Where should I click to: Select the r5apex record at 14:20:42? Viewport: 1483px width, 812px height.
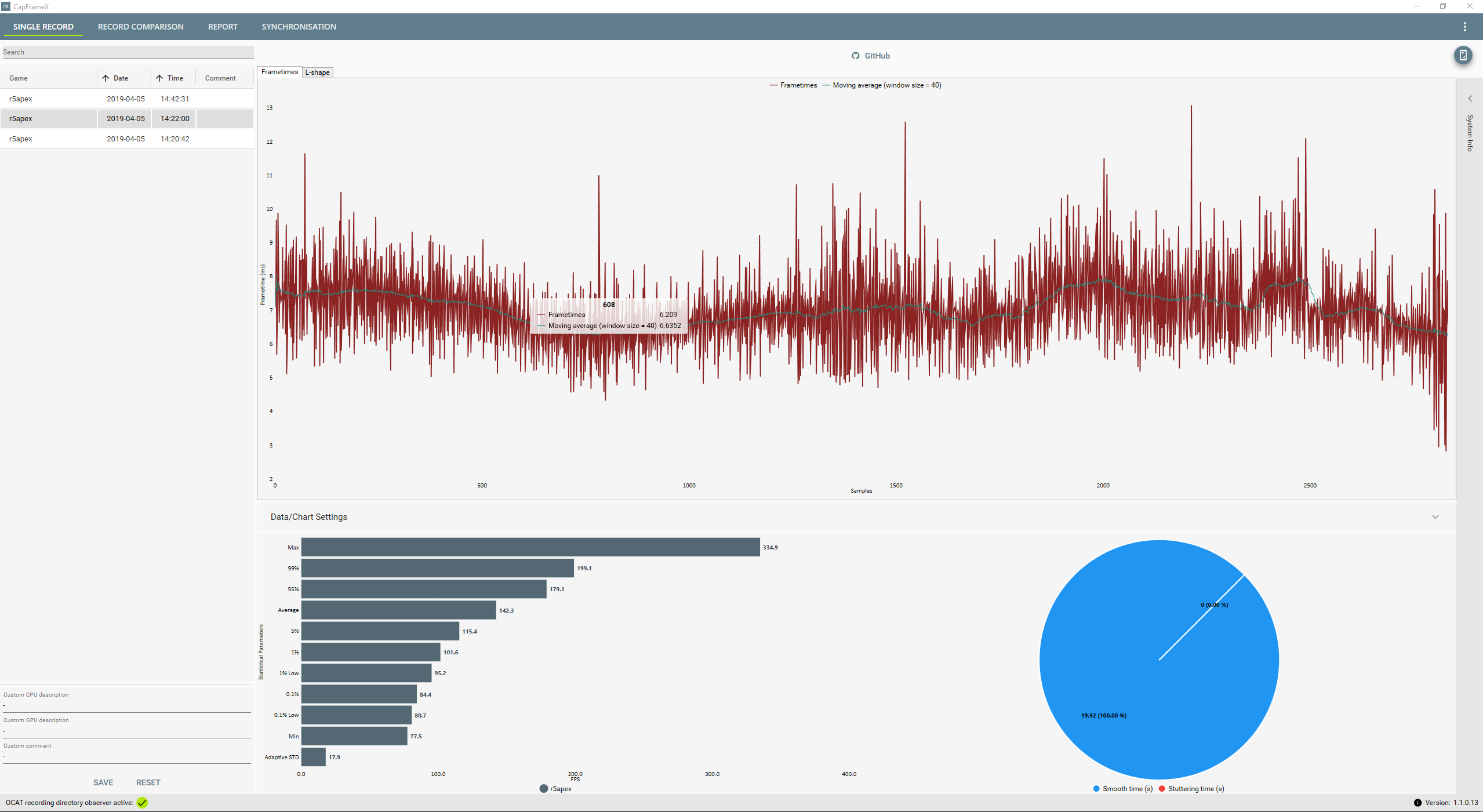[127, 139]
